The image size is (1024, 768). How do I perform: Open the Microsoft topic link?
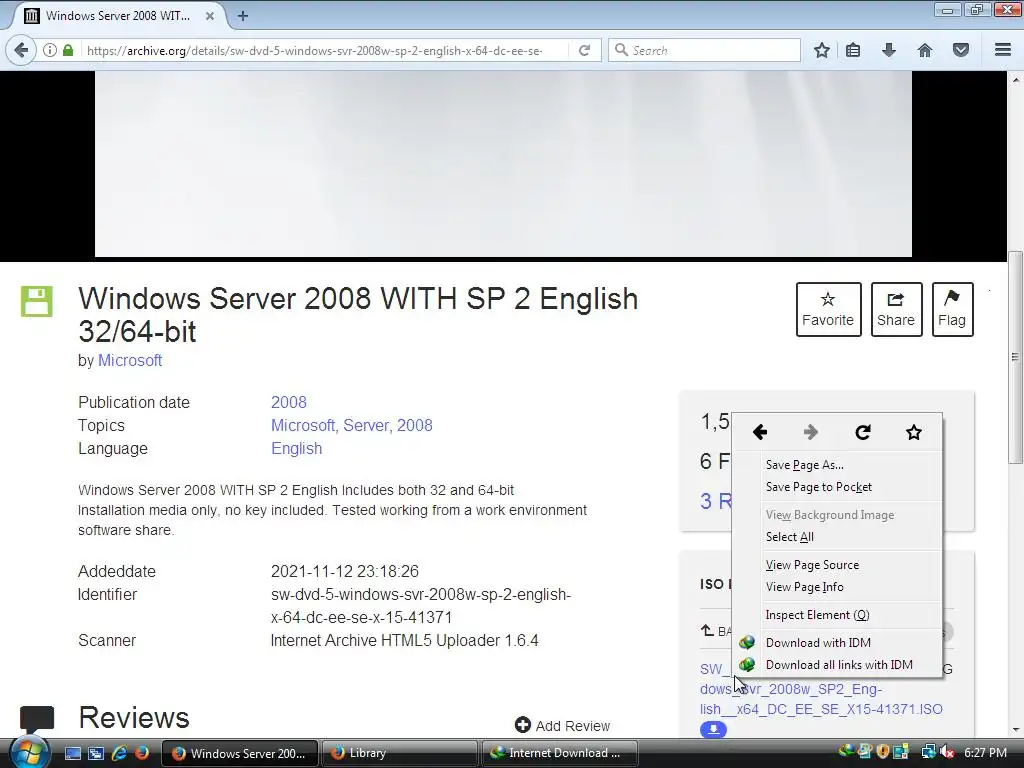302,426
